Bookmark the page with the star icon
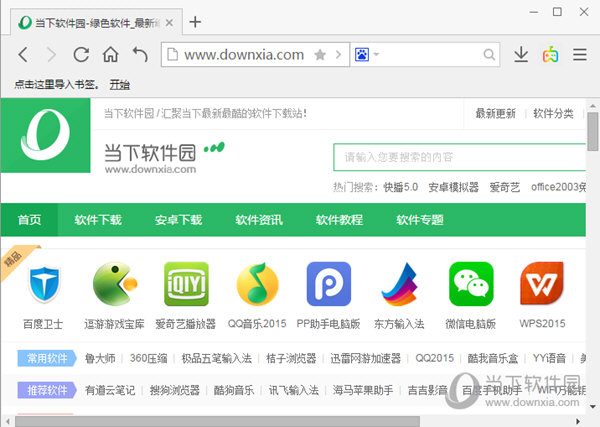 (x=320, y=55)
